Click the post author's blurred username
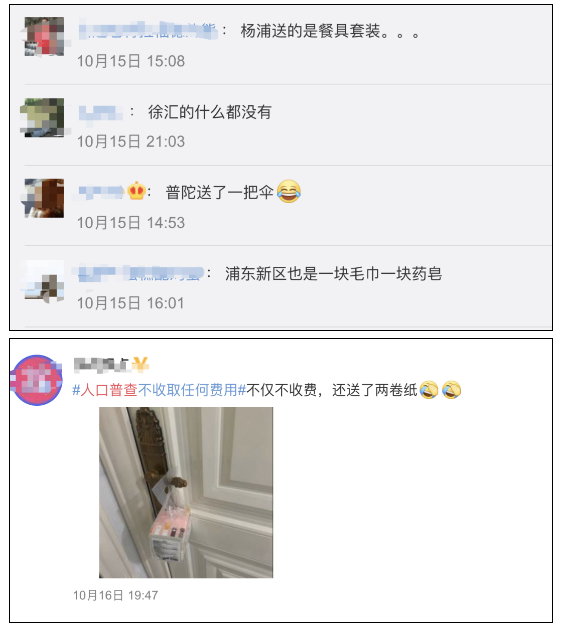 tap(102, 364)
